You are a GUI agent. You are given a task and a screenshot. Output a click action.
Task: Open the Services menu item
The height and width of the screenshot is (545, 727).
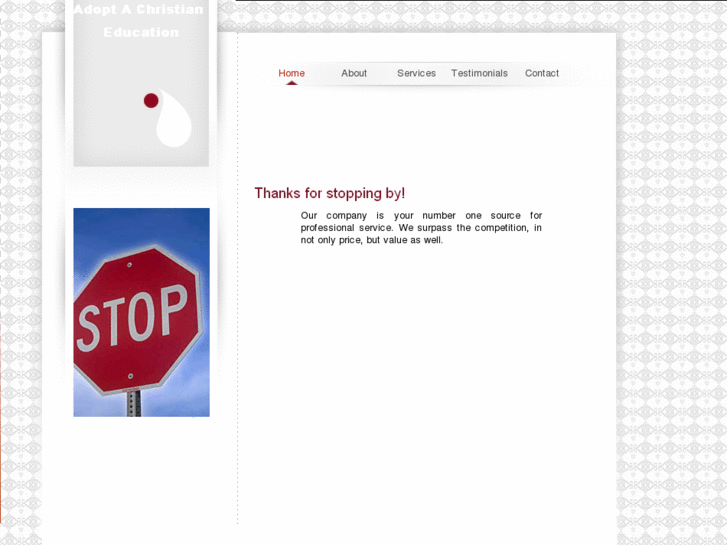point(416,73)
